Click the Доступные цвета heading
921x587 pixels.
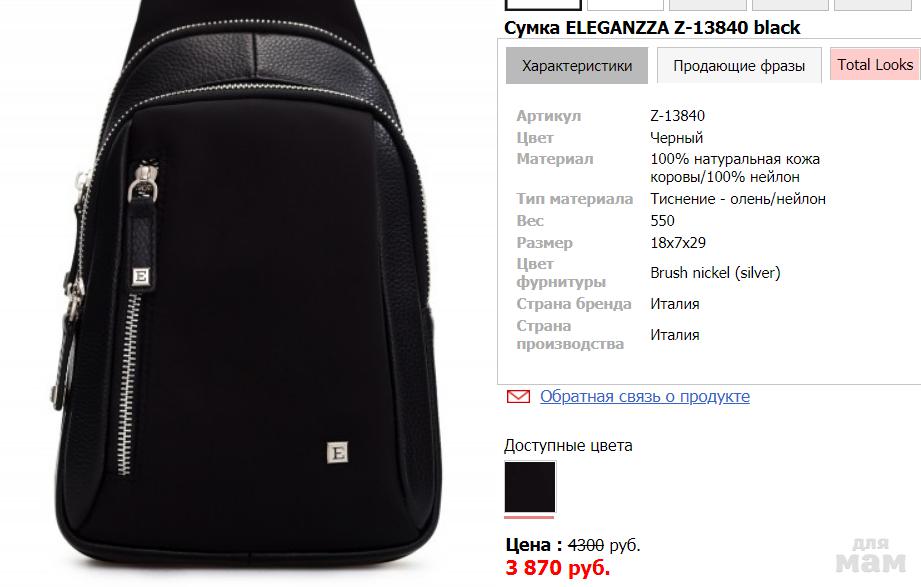pyautogui.click(x=568, y=445)
